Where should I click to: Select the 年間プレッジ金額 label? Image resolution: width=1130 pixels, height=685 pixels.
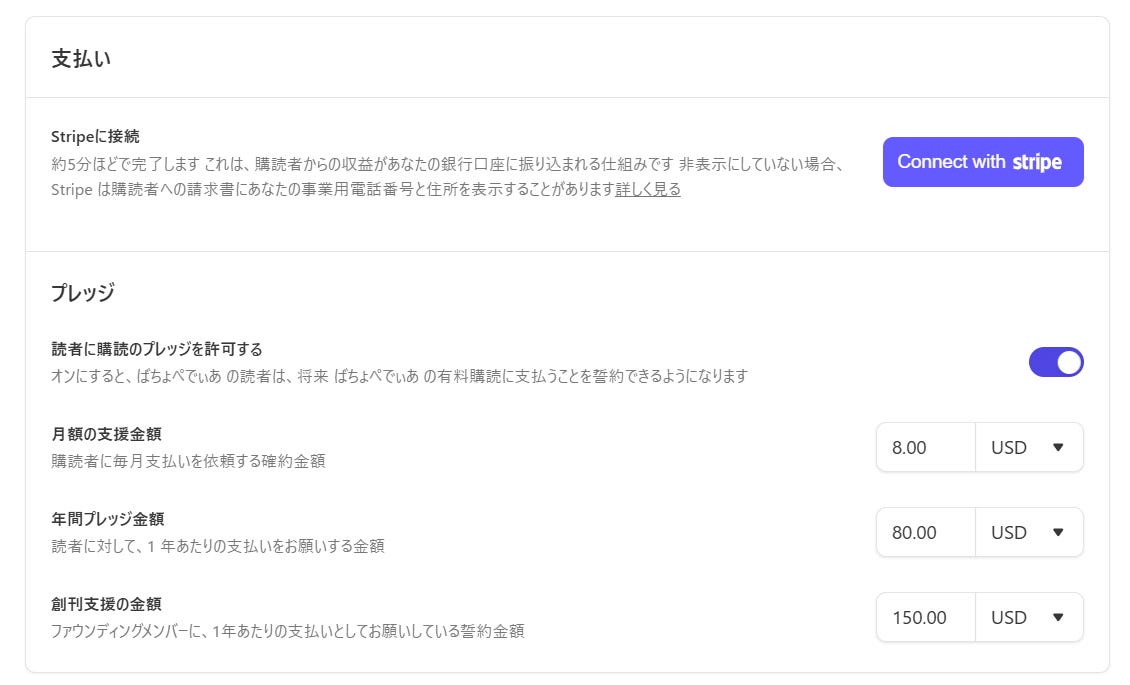[x=107, y=519]
